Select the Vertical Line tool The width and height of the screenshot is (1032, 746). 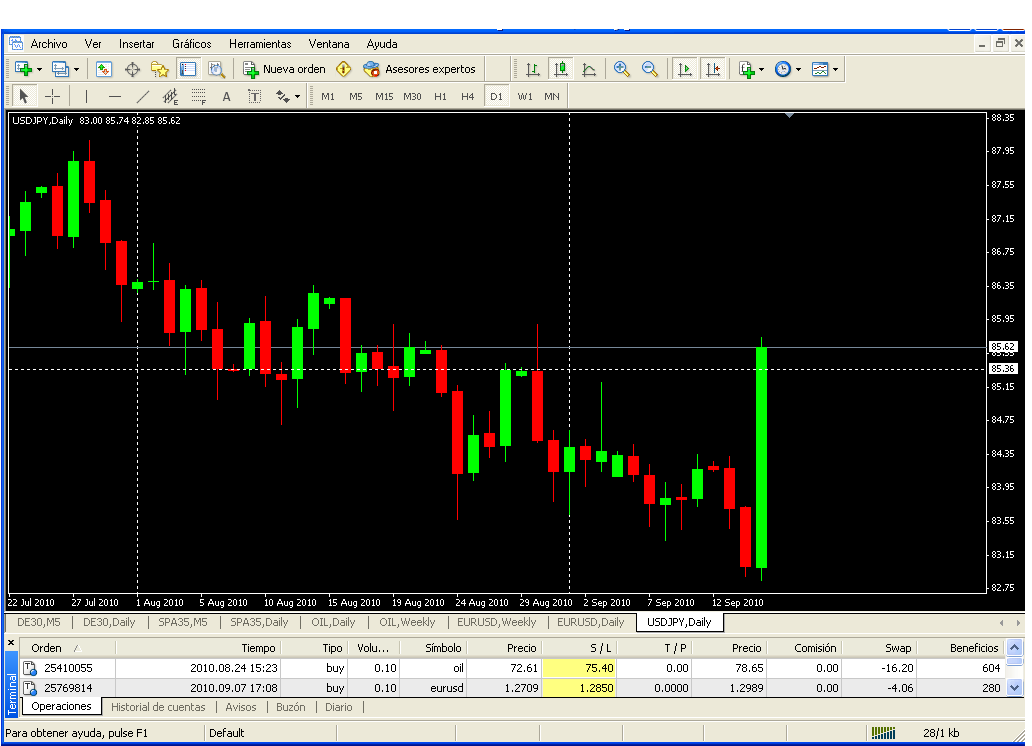[x=86, y=97]
